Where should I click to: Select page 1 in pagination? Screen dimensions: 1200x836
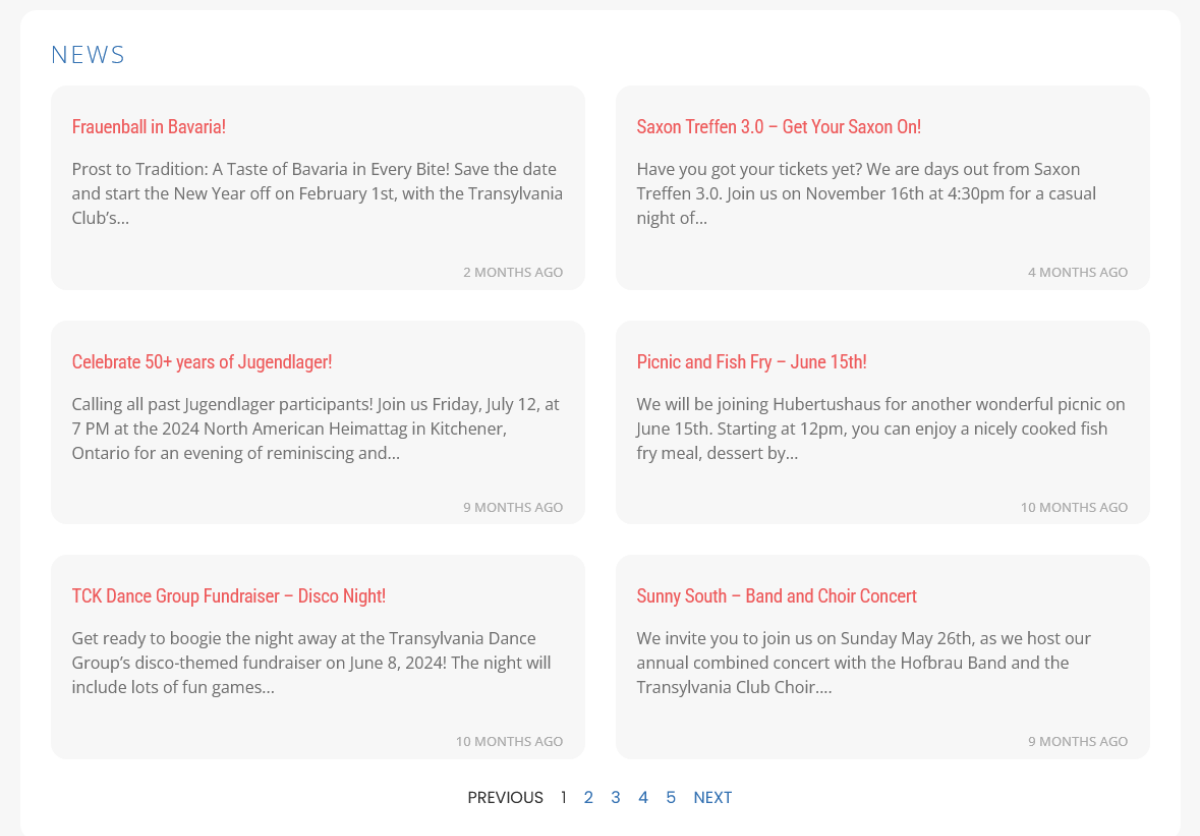[563, 797]
